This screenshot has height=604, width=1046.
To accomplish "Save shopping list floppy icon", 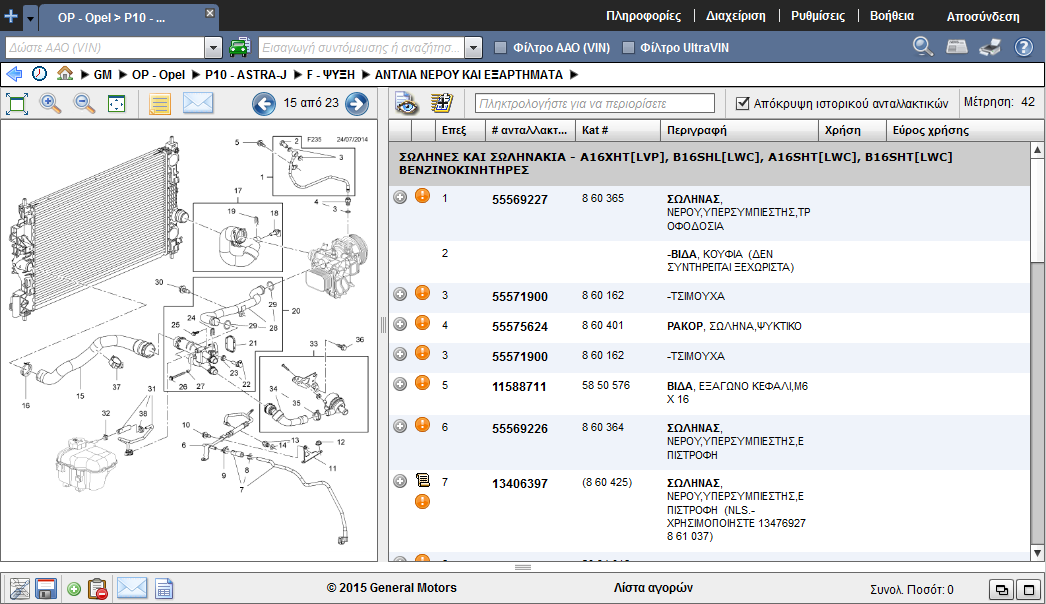I will pos(46,589).
